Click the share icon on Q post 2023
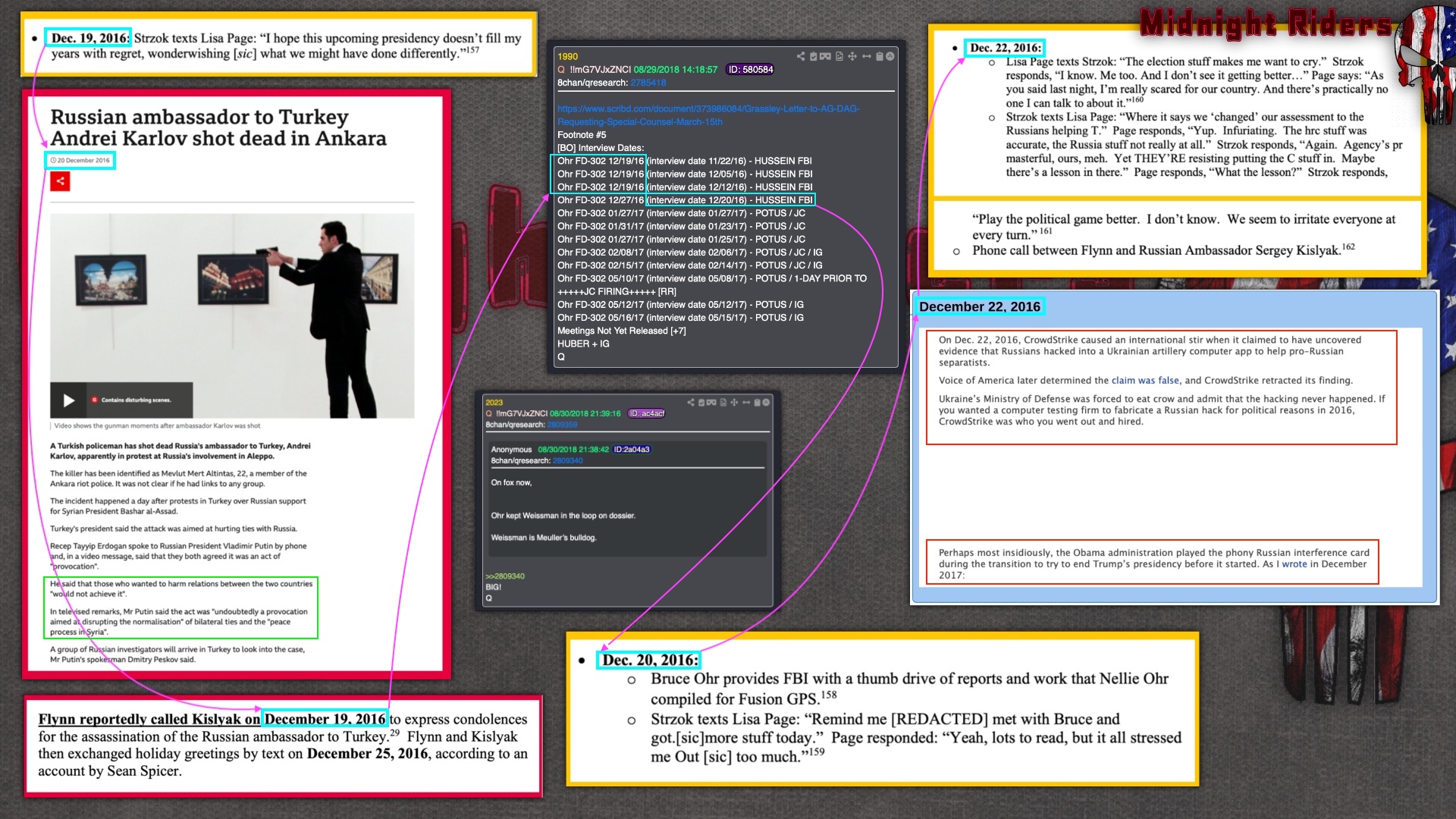 tap(691, 402)
